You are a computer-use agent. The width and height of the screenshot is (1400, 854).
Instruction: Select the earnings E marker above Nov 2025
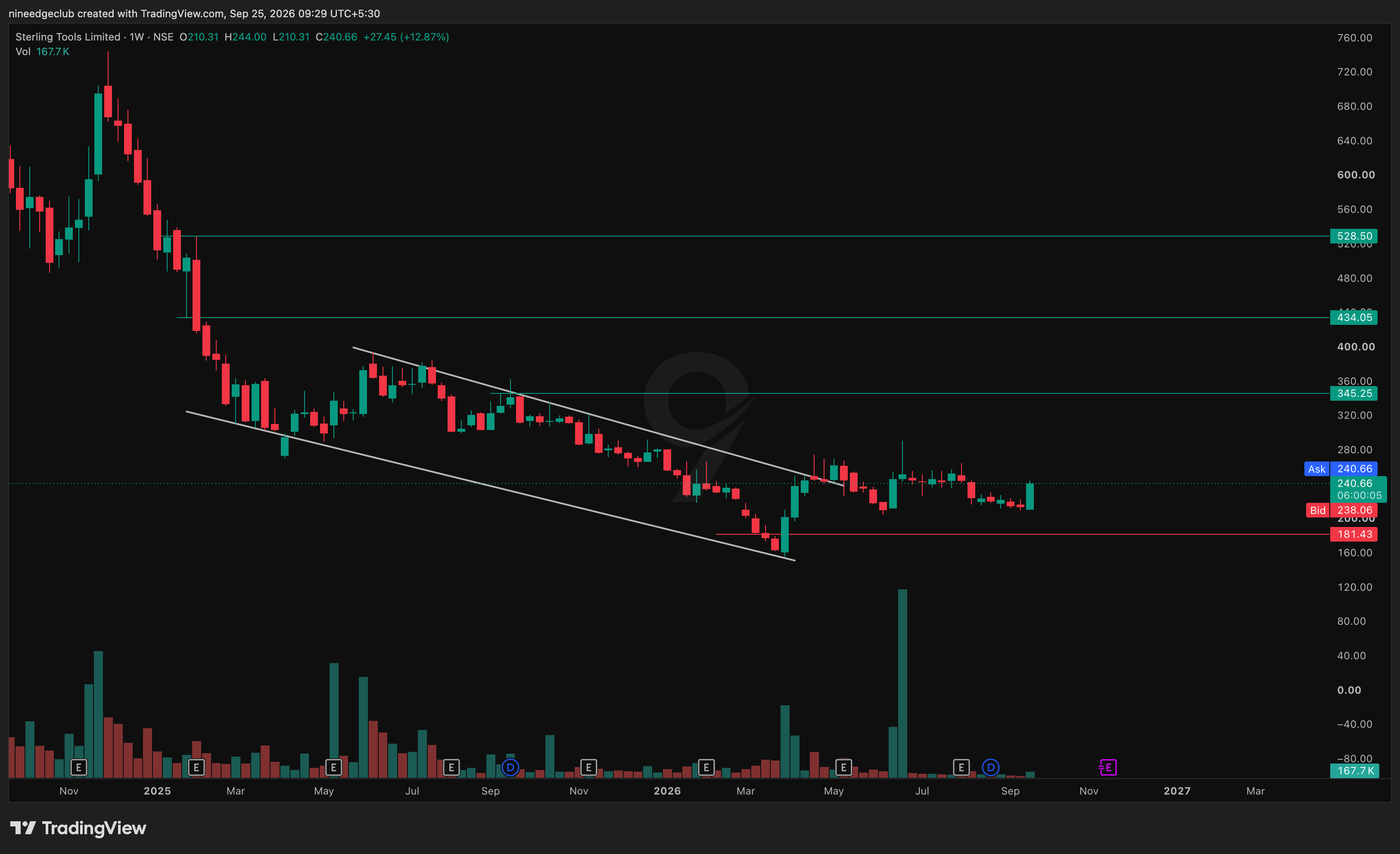coord(588,768)
